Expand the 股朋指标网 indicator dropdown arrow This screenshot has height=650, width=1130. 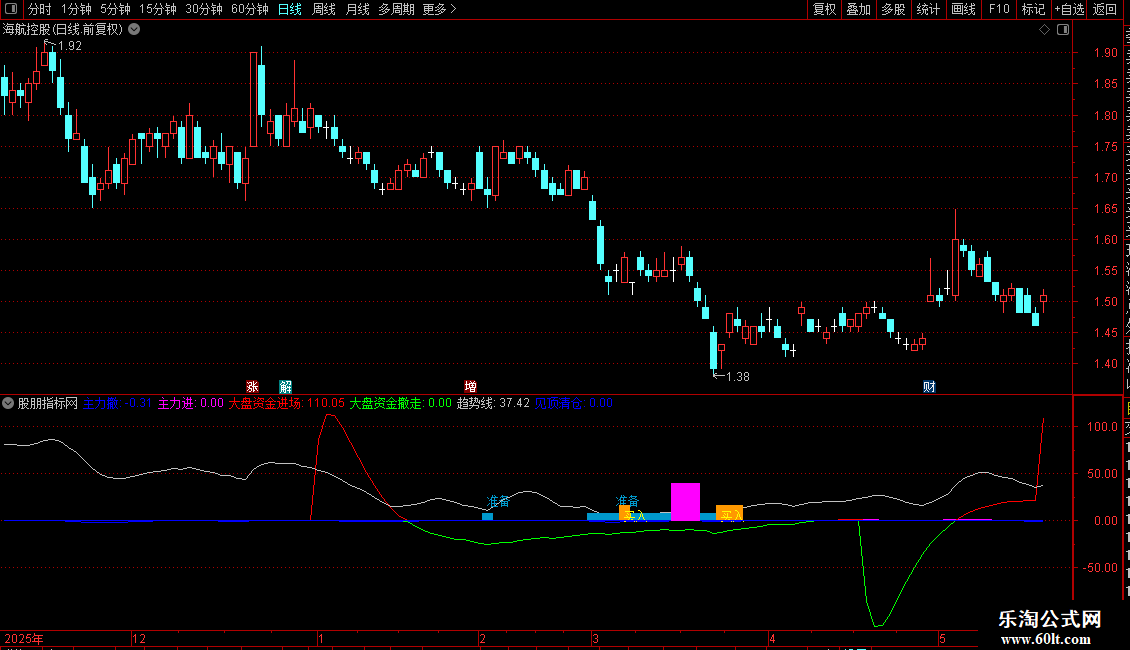[x=8, y=404]
